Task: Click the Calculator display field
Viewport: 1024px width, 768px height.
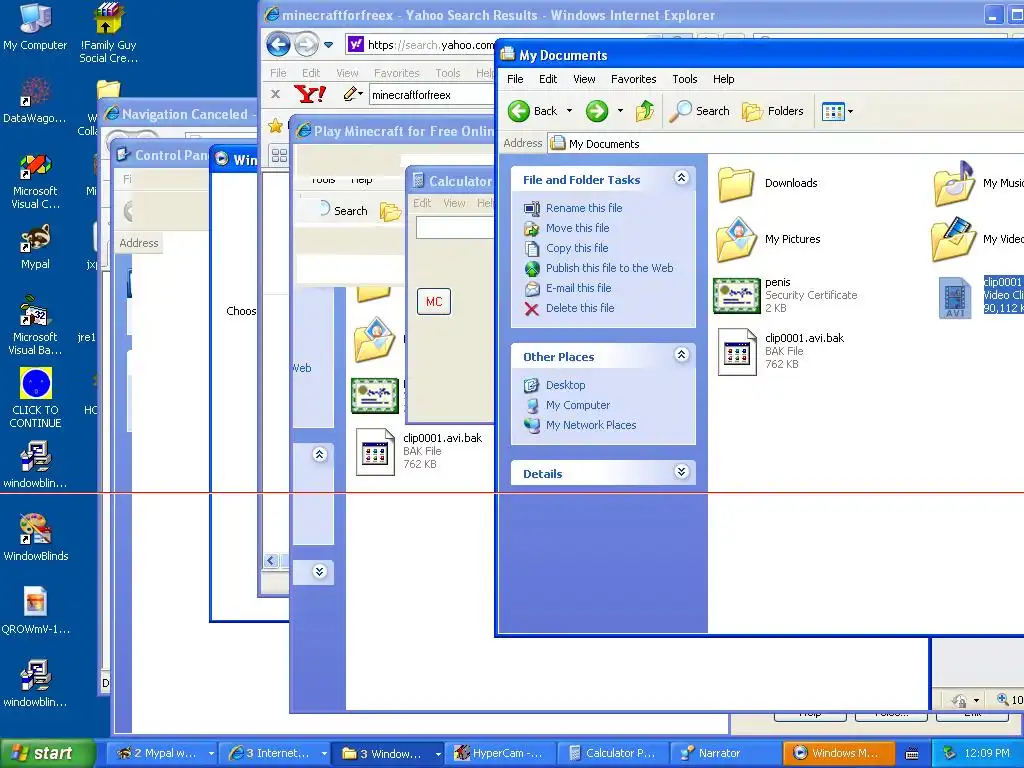Action: click(x=455, y=228)
